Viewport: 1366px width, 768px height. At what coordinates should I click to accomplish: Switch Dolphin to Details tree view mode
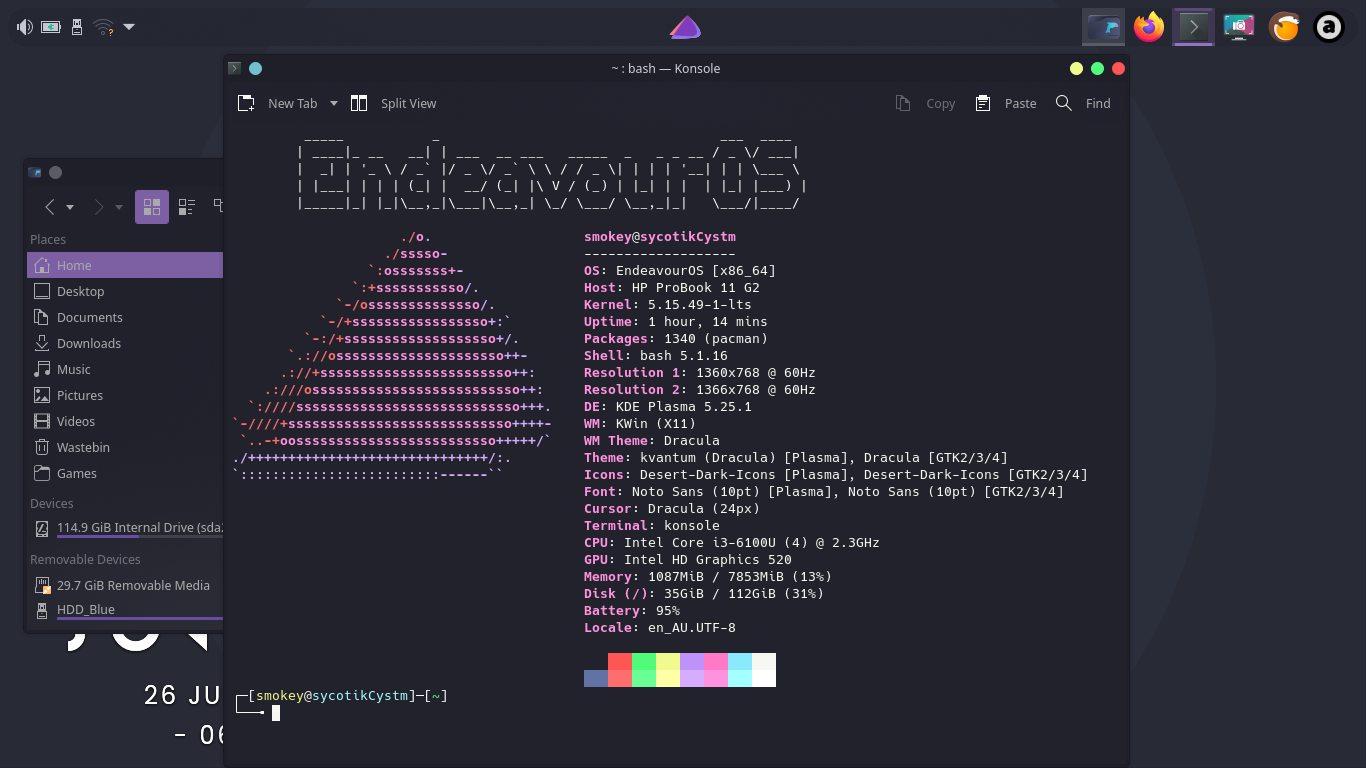pos(217,207)
